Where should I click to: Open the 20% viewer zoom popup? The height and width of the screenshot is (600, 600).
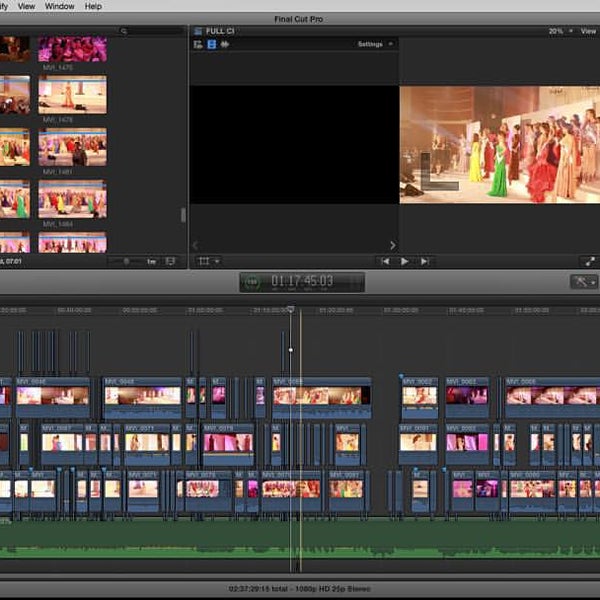point(560,31)
